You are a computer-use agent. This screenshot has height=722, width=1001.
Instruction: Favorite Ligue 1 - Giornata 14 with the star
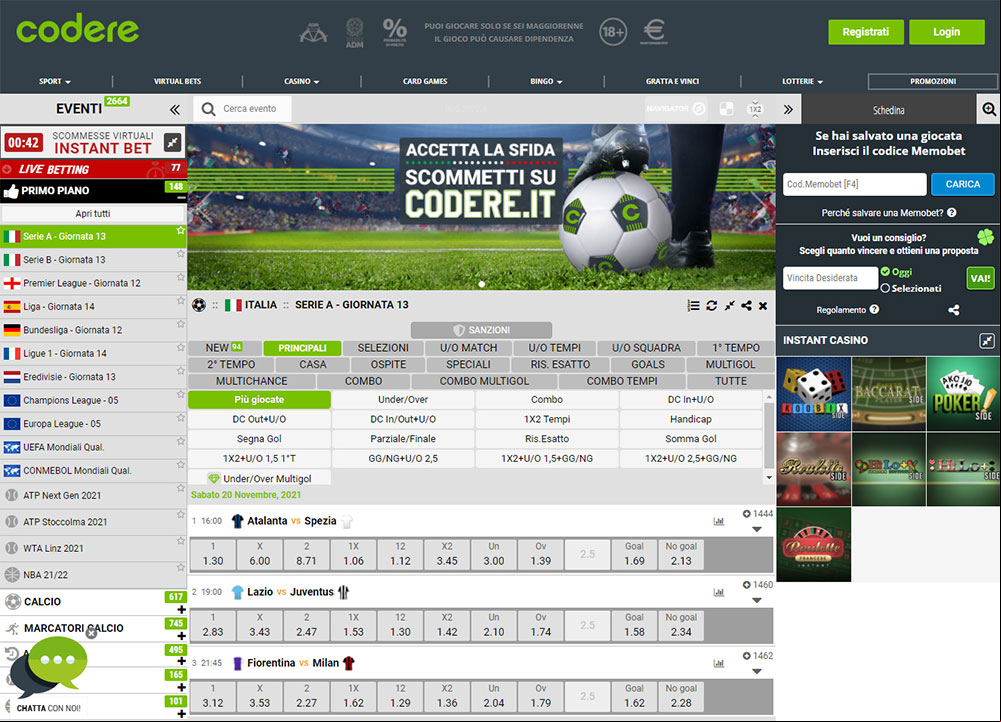pos(181,348)
